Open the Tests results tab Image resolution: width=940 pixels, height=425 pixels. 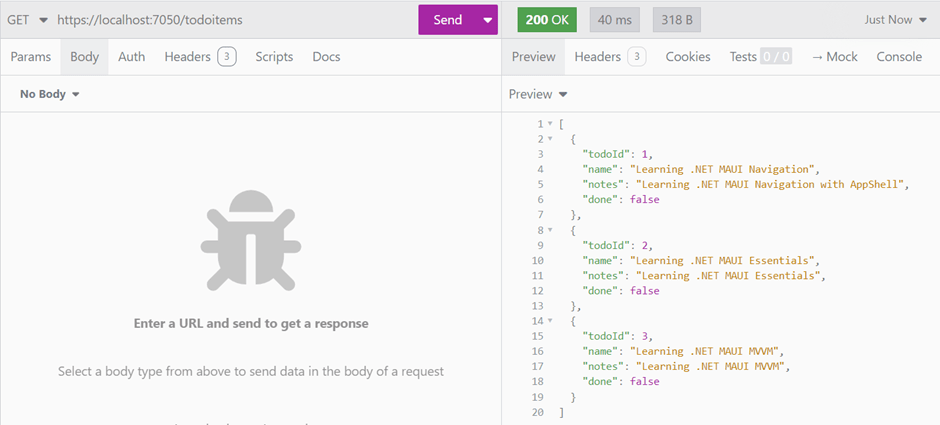[x=760, y=57]
